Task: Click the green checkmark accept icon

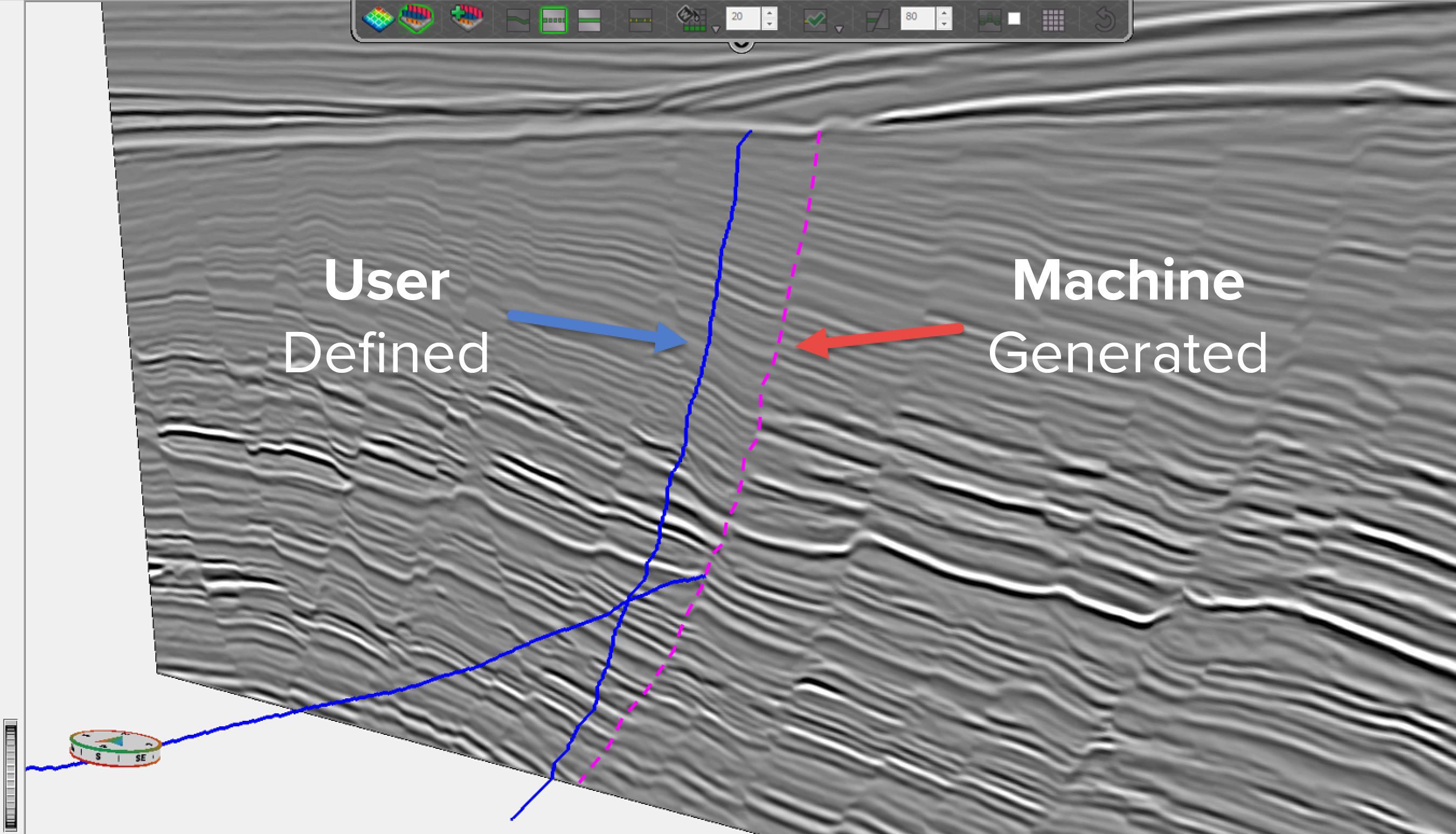Action: [x=815, y=20]
